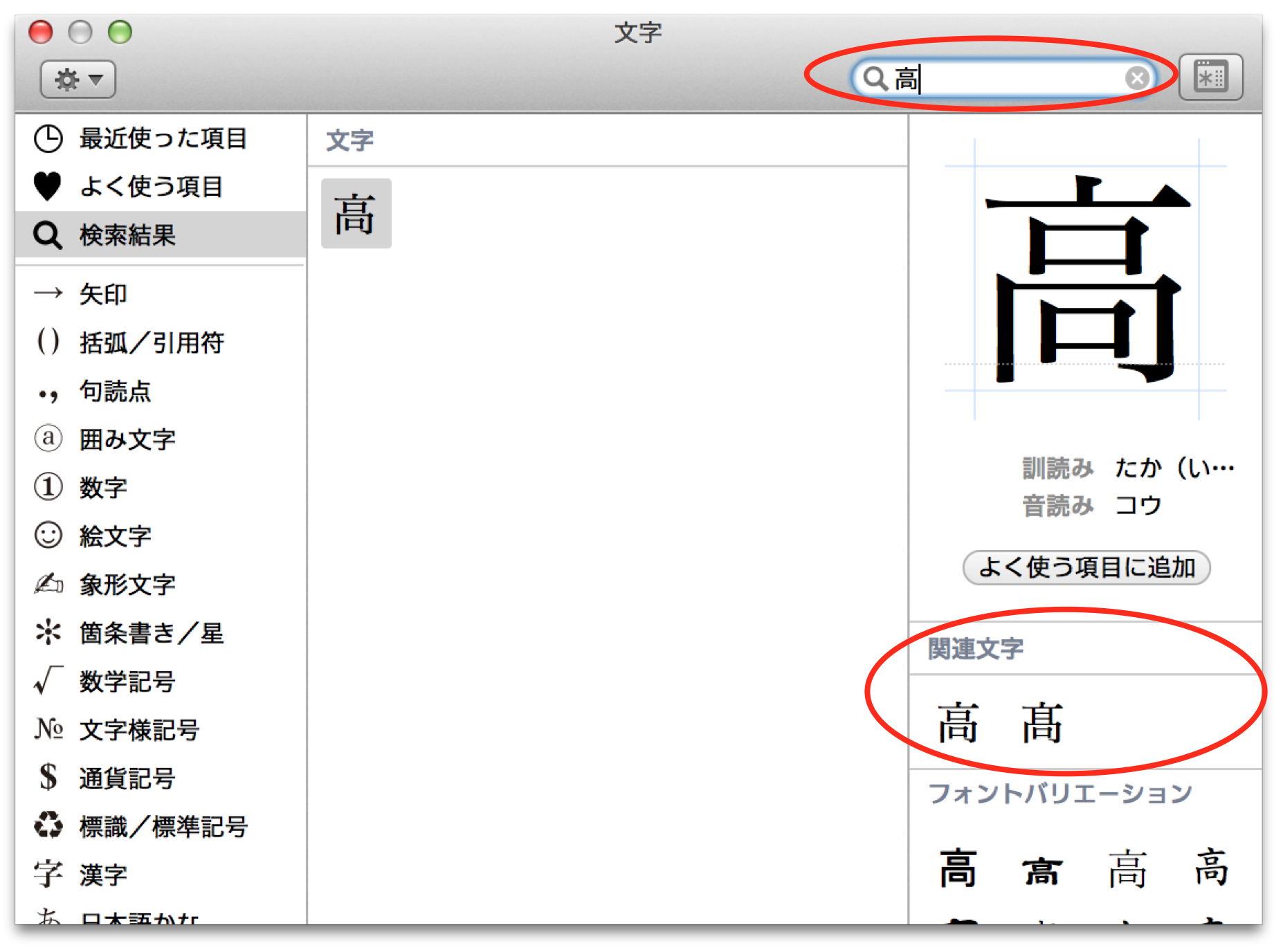Select the № icon for 文字様記号
1283x952 pixels.
pyautogui.click(x=48, y=729)
